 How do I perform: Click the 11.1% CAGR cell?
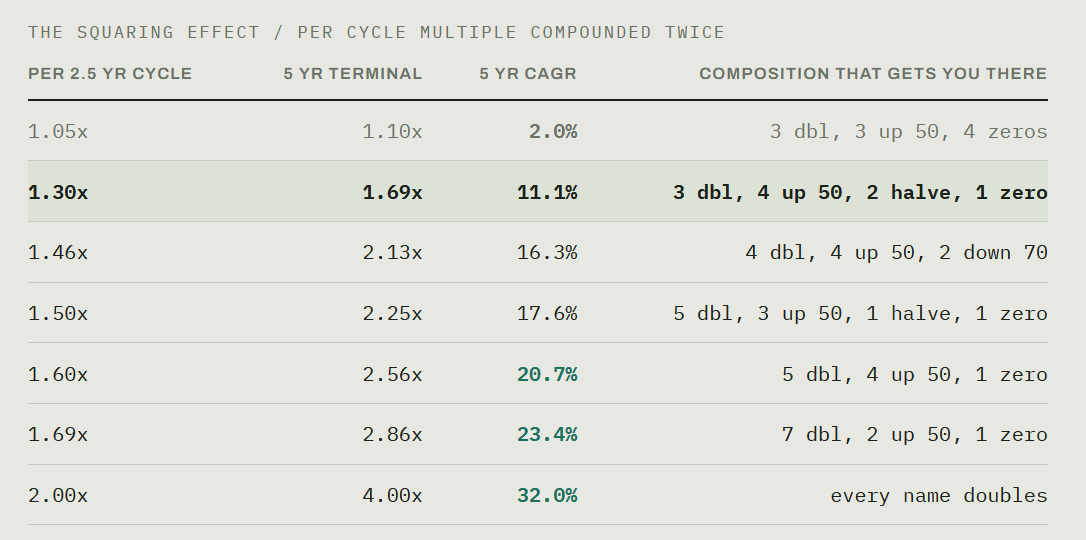(x=547, y=192)
